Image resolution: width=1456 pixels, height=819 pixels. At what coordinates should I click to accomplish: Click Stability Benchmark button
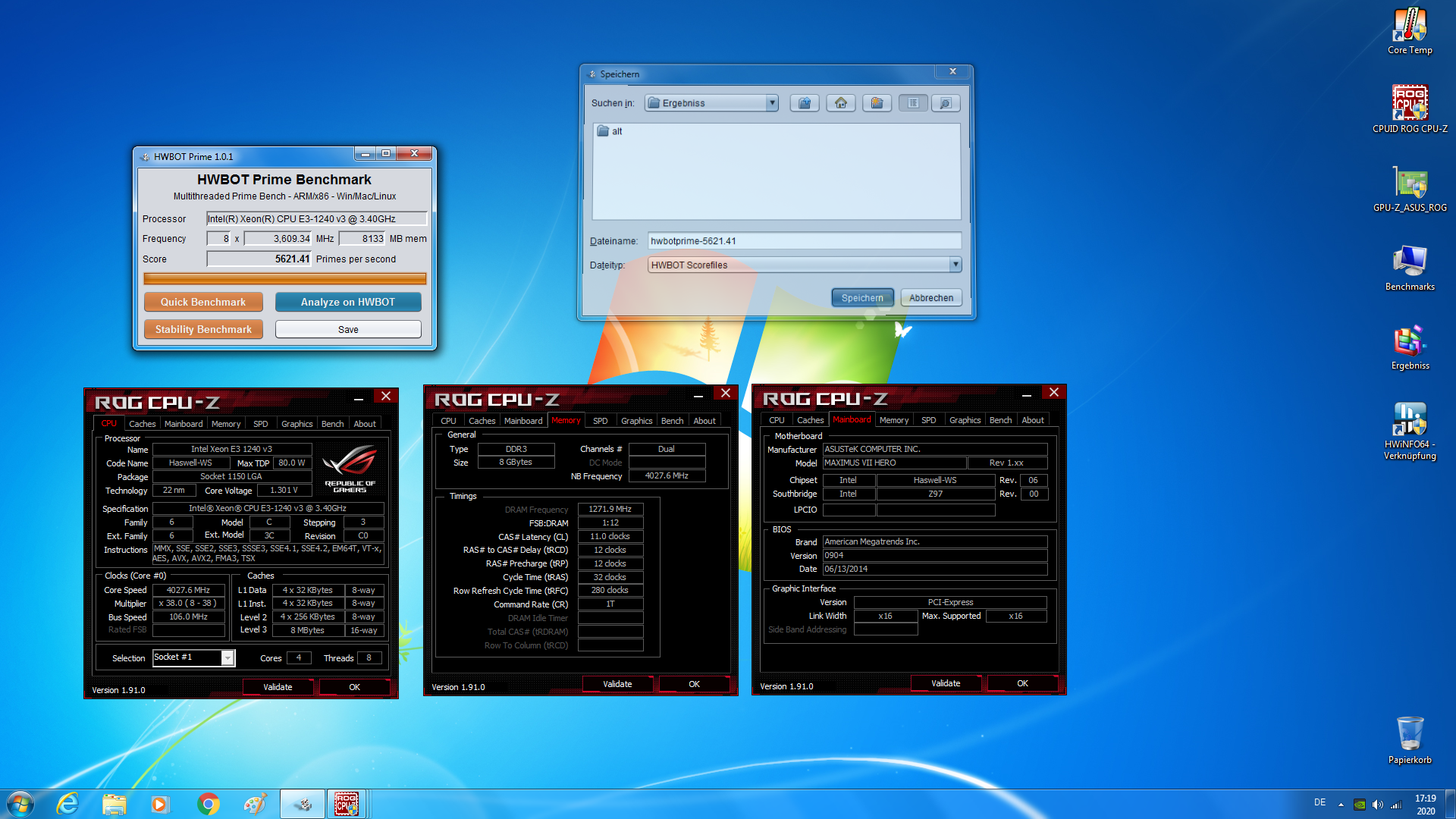(203, 329)
